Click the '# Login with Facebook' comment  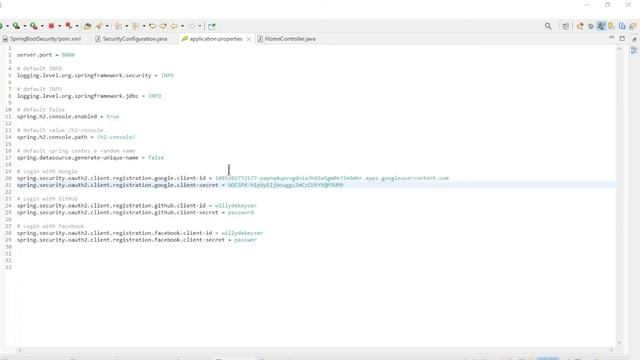click(50, 226)
